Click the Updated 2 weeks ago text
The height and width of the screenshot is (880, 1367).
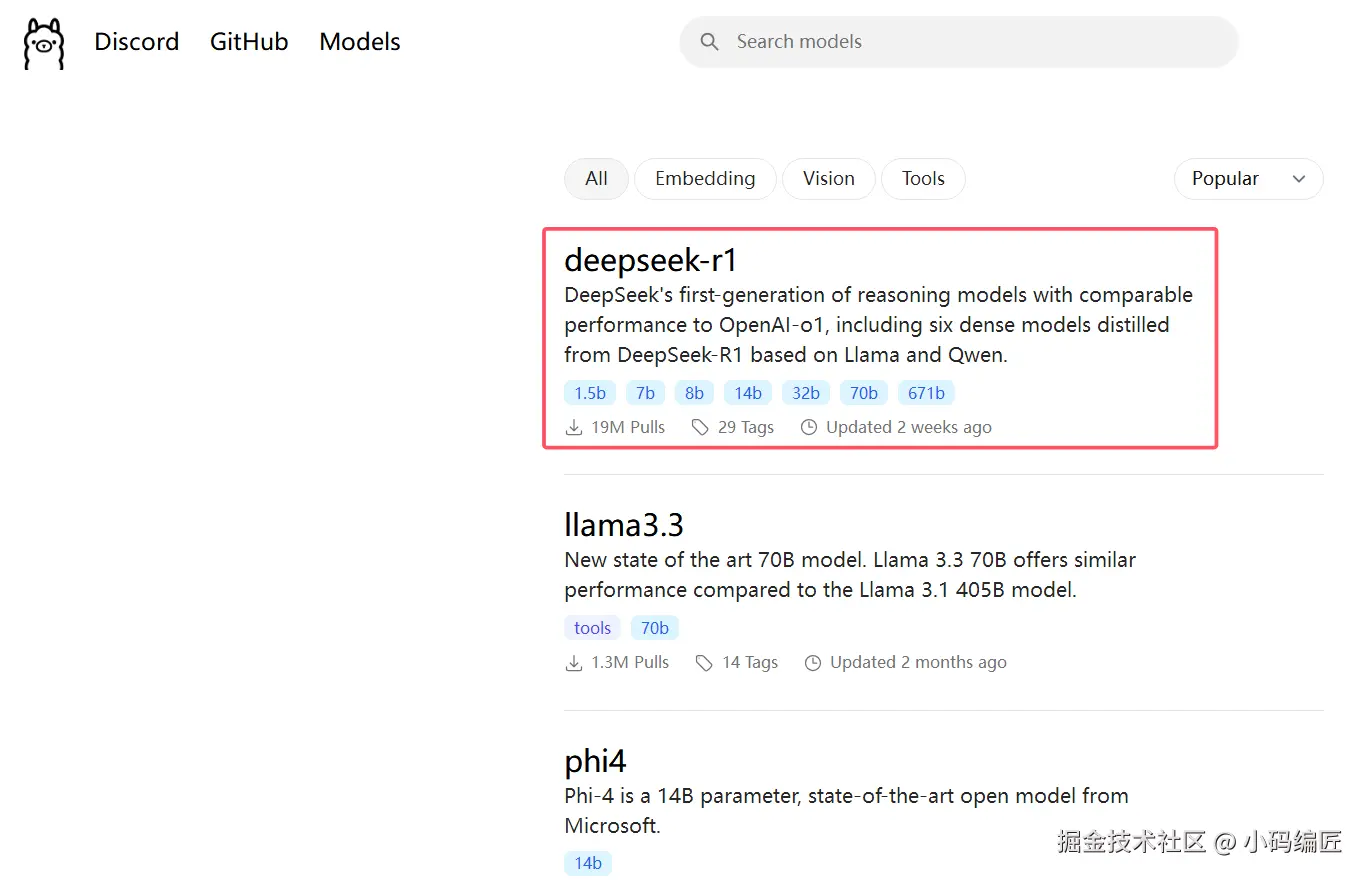click(x=909, y=428)
